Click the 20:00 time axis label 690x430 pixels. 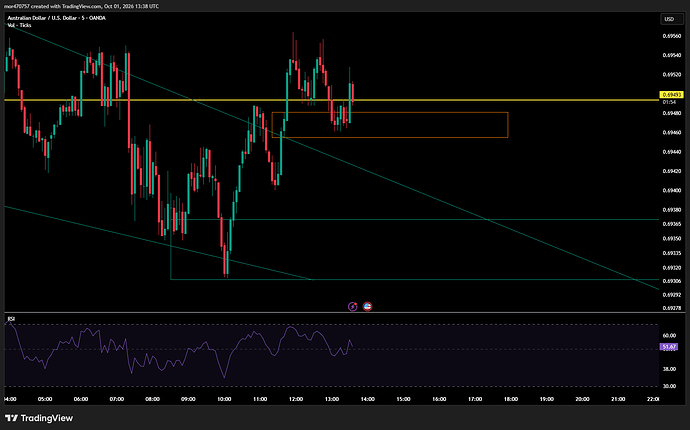(x=582, y=399)
